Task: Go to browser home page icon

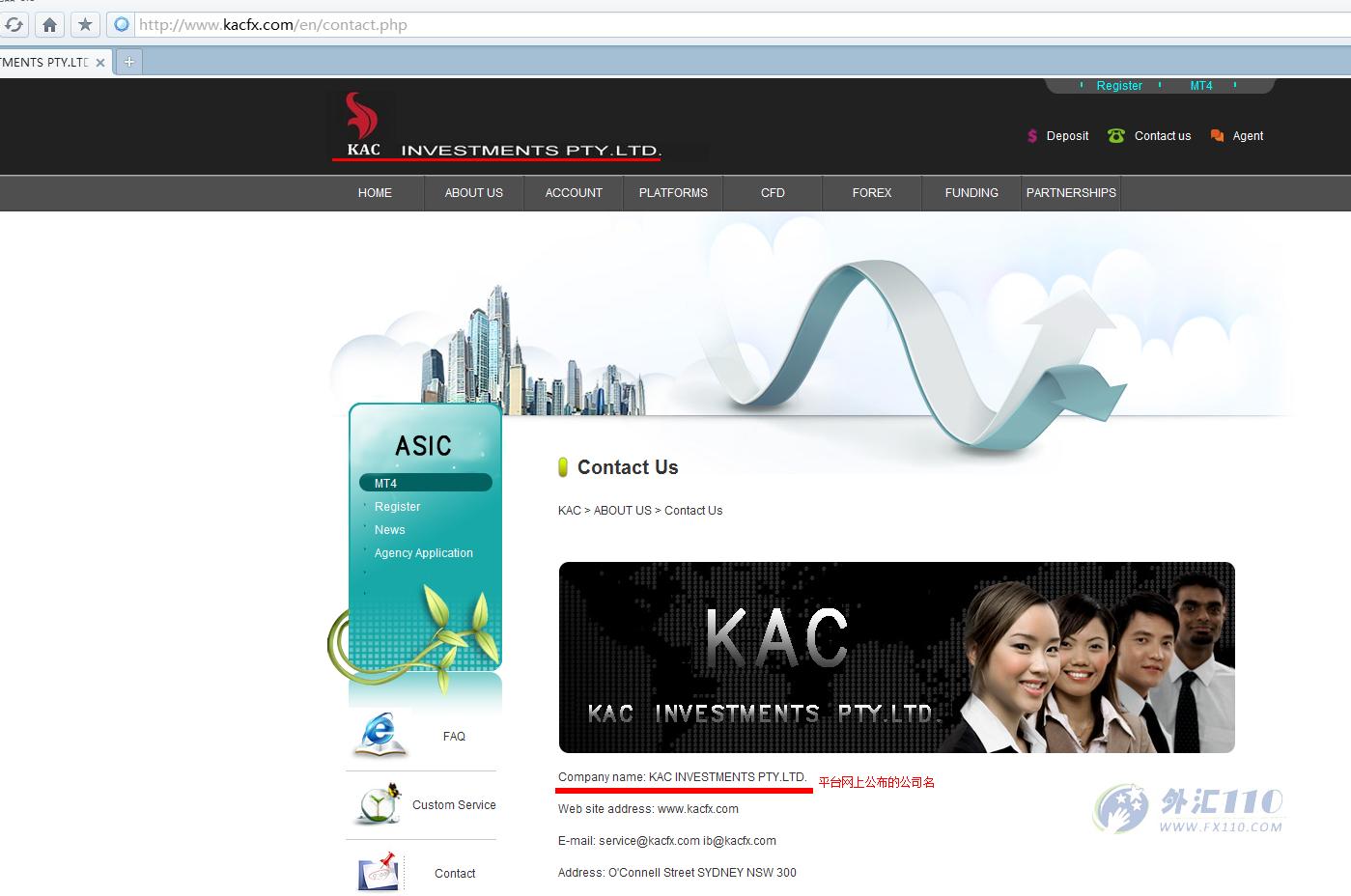Action: pyautogui.click(x=49, y=24)
